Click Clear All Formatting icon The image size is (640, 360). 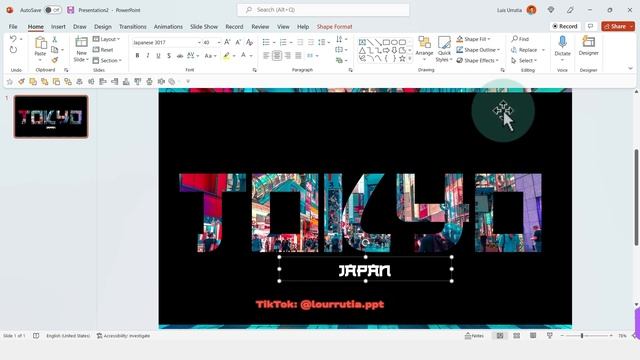(249, 42)
